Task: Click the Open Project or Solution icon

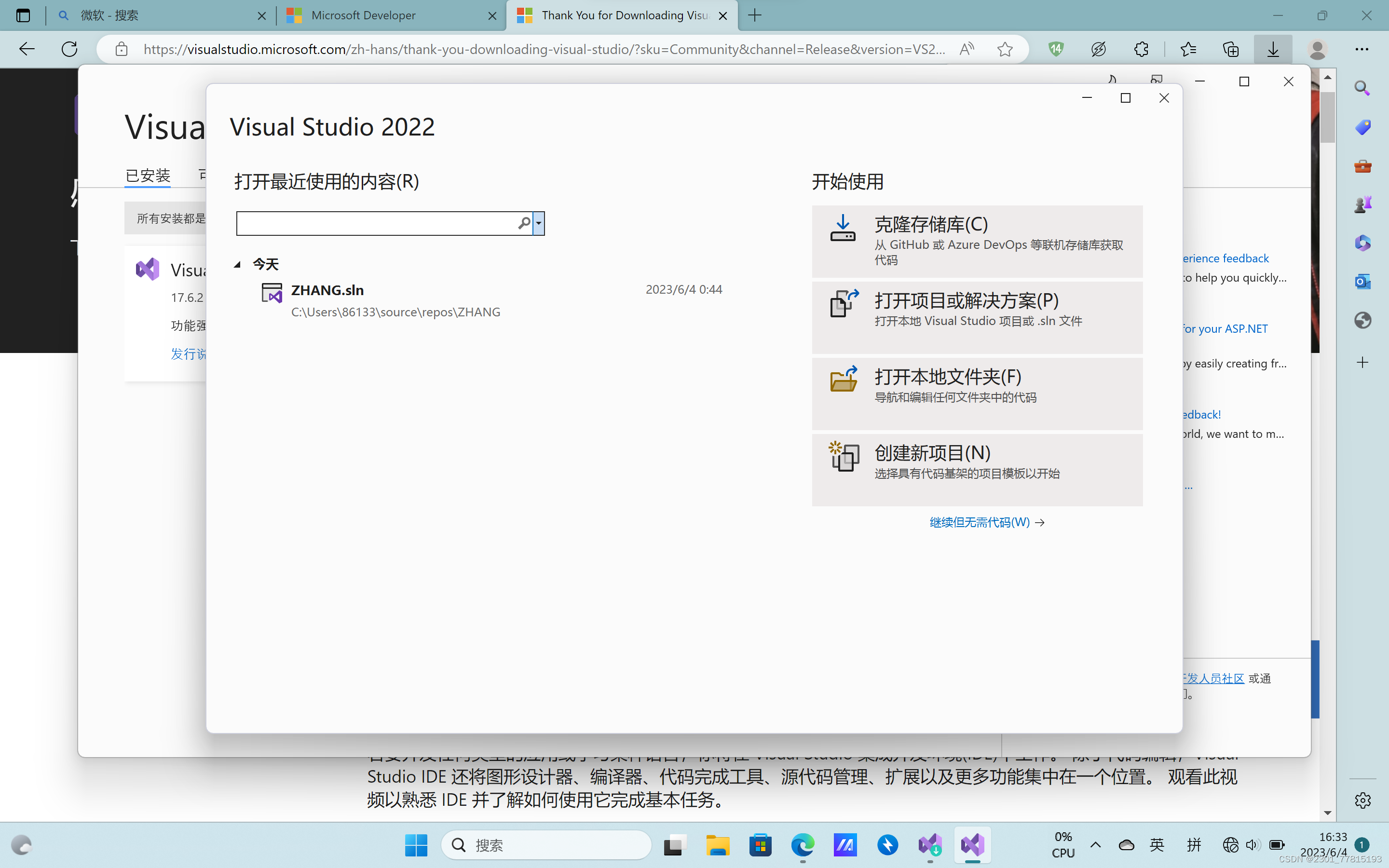Action: (844, 303)
